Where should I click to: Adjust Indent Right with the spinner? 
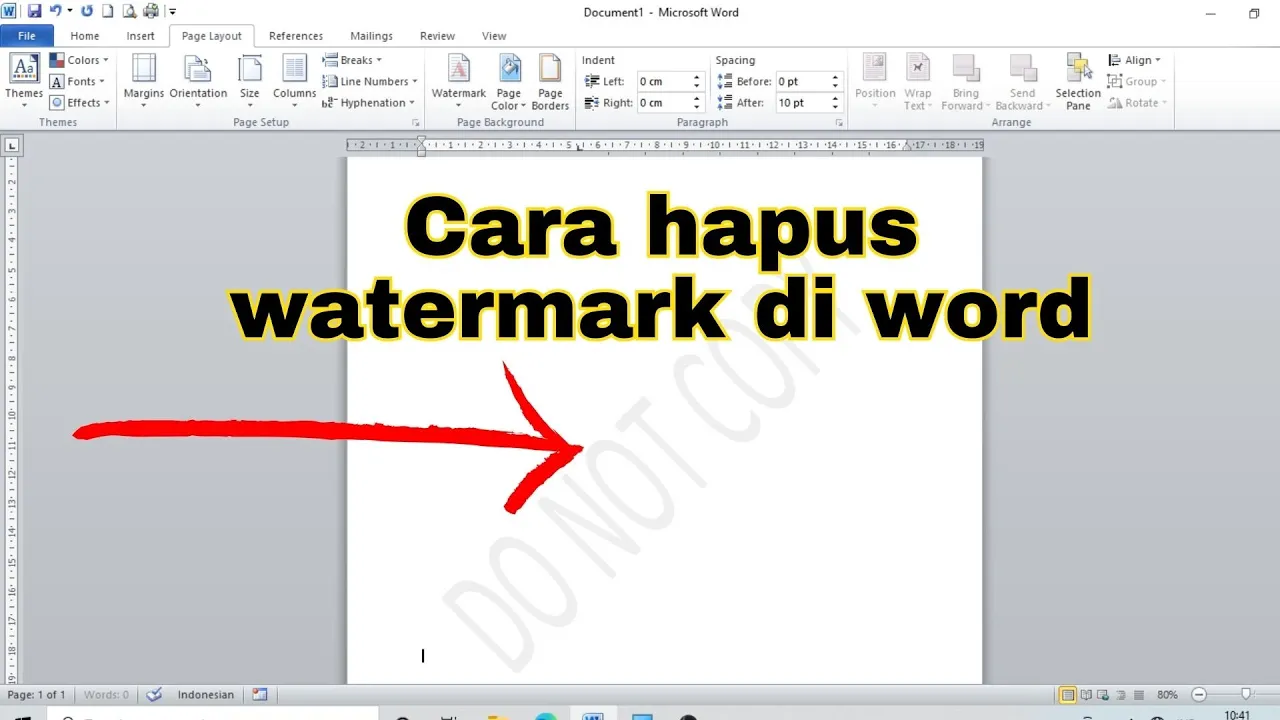click(697, 102)
